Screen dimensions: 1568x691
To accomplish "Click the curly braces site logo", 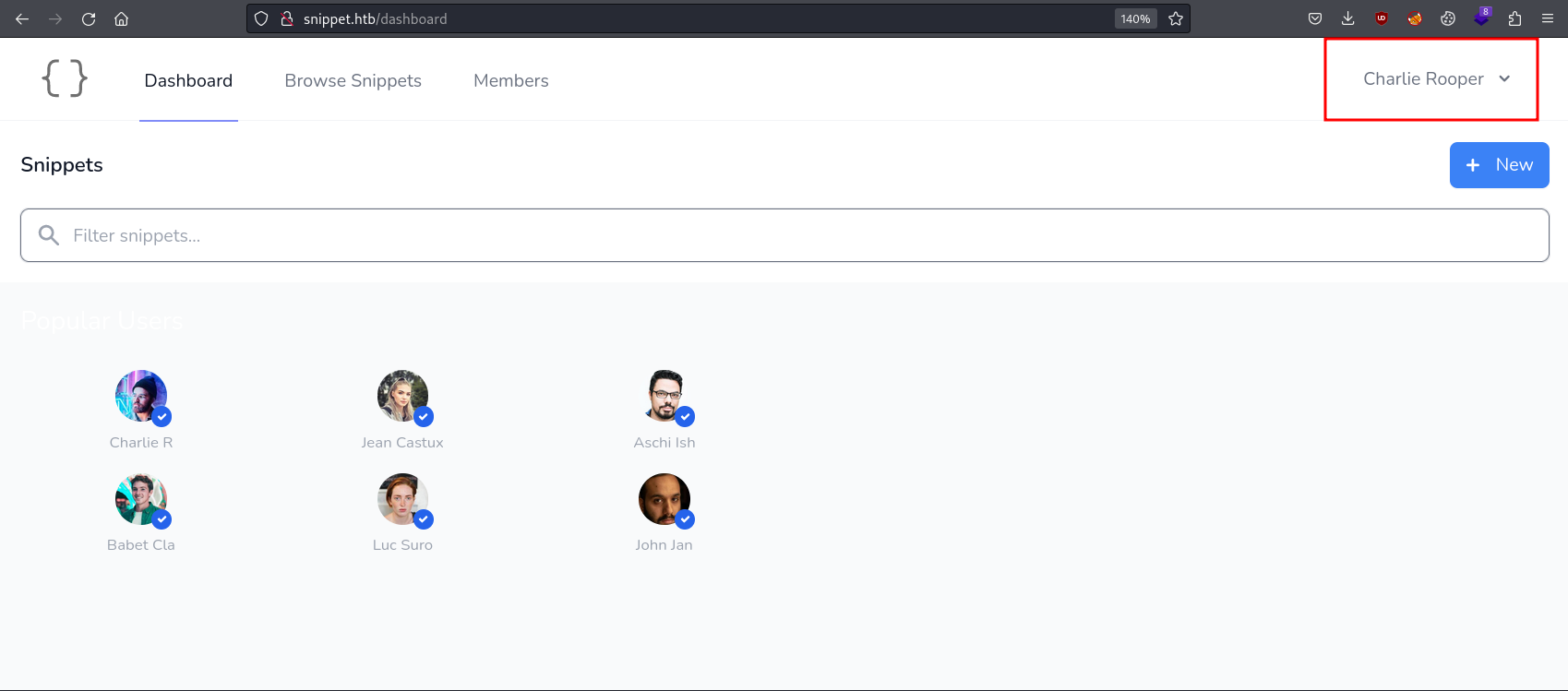I will click(x=65, y=78).
